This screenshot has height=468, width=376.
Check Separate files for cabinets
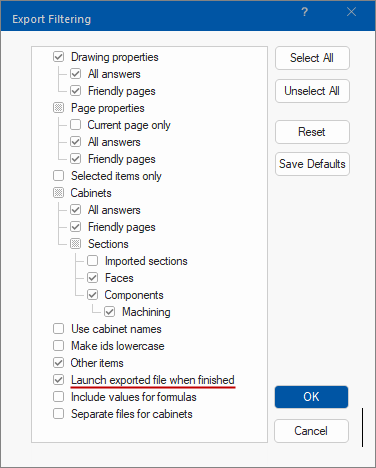tap(59, 414)
